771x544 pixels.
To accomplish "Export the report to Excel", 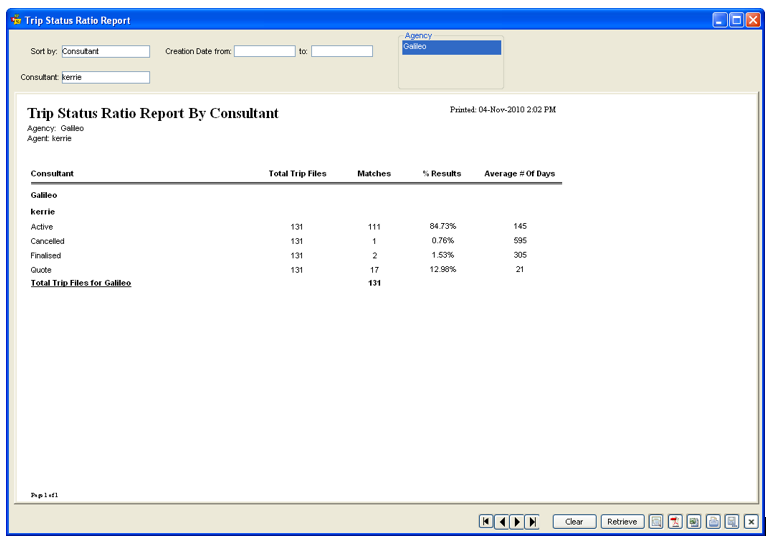I will click(694, 521).
